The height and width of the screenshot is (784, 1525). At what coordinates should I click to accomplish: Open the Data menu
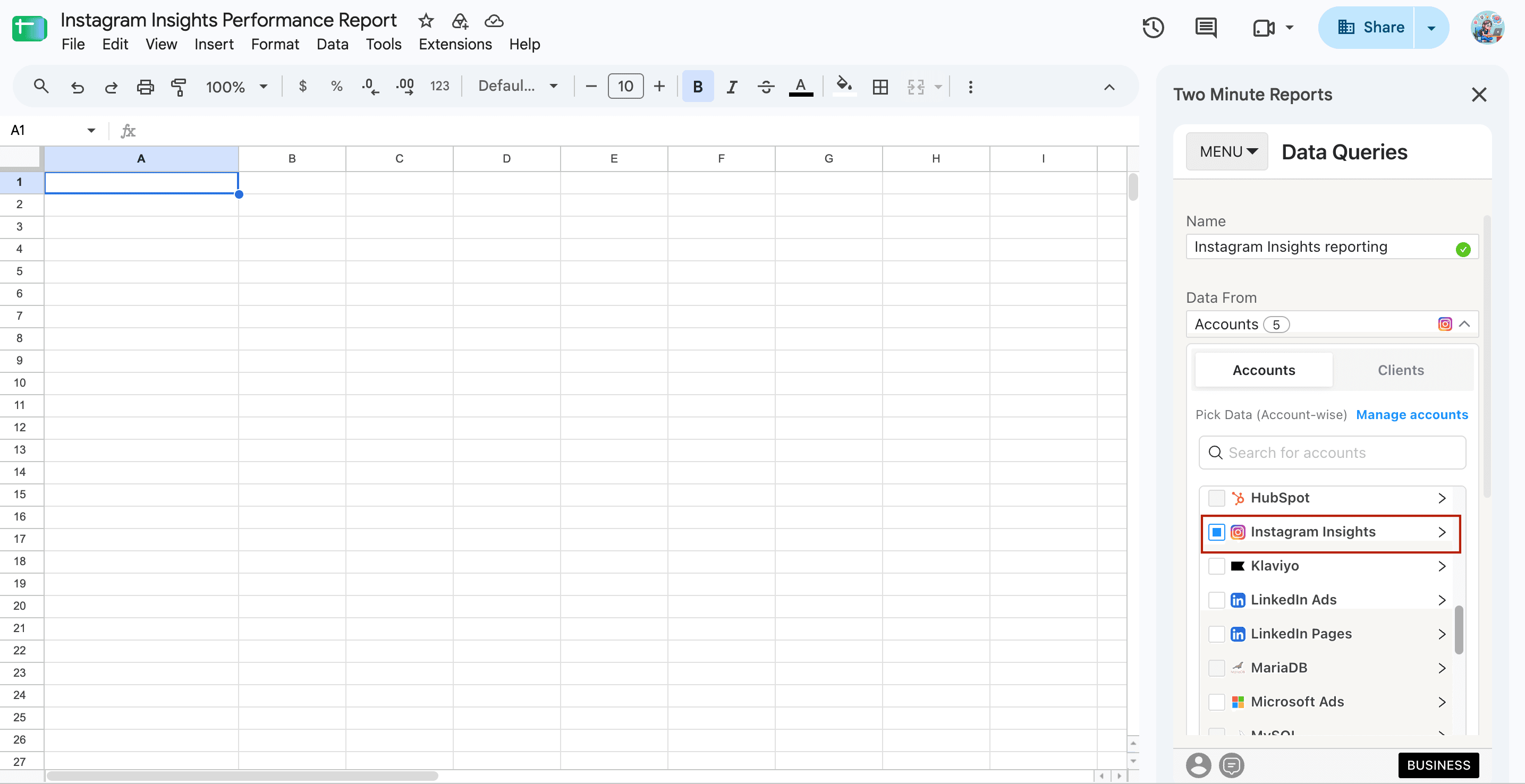332,45
